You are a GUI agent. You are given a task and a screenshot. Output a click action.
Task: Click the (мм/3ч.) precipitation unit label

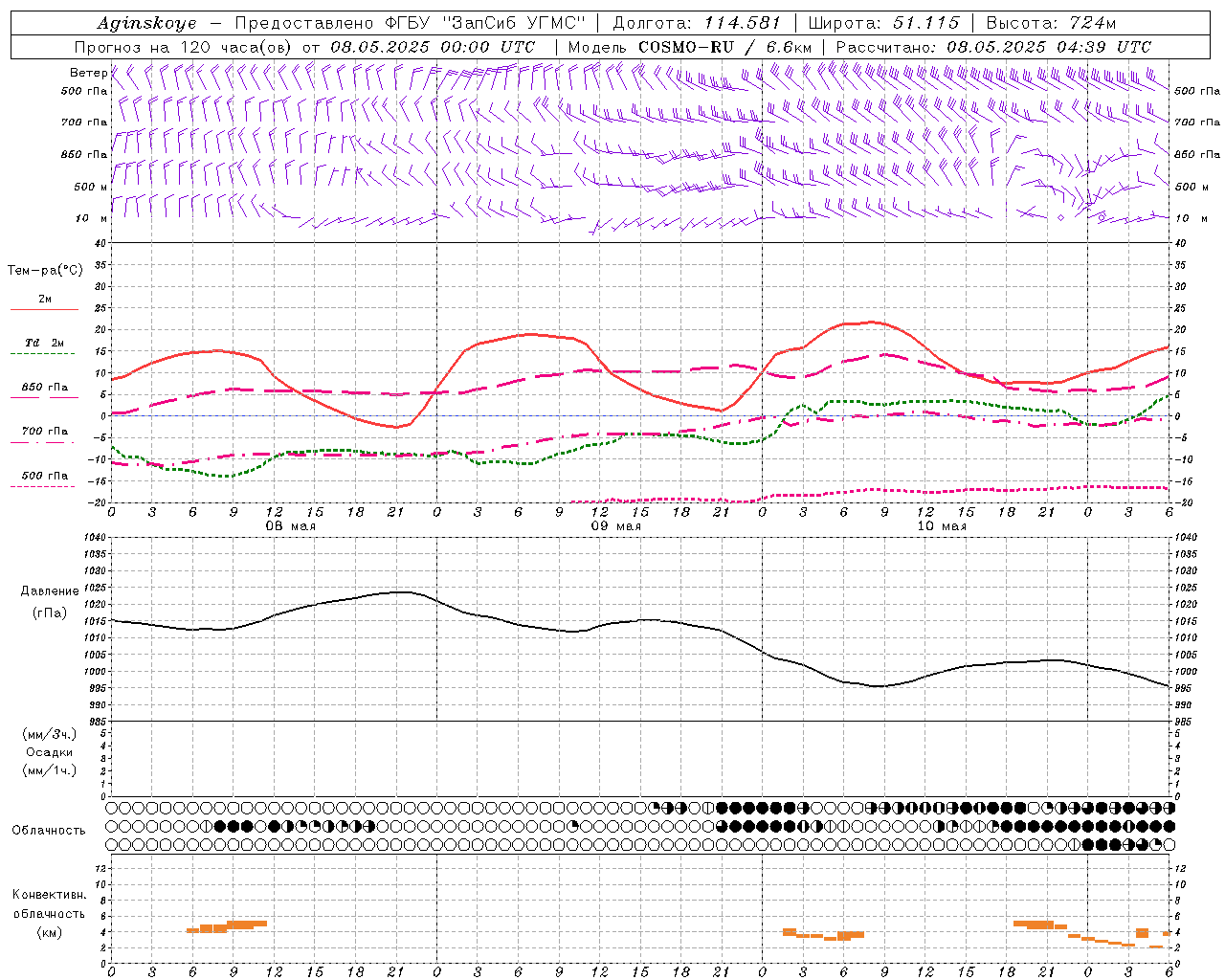[x=50, y=734]
